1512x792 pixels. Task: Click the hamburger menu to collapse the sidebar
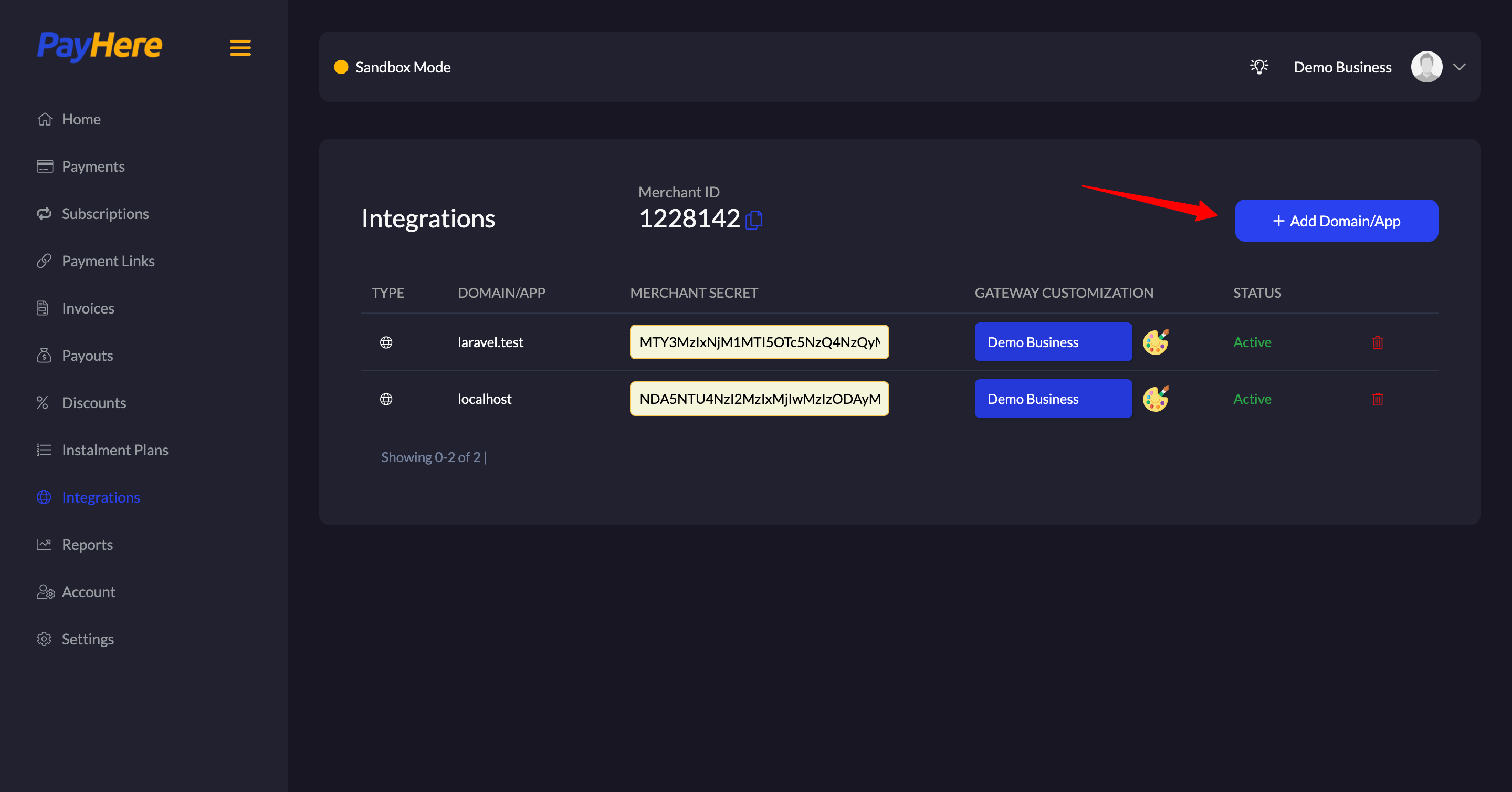point(240,48)
